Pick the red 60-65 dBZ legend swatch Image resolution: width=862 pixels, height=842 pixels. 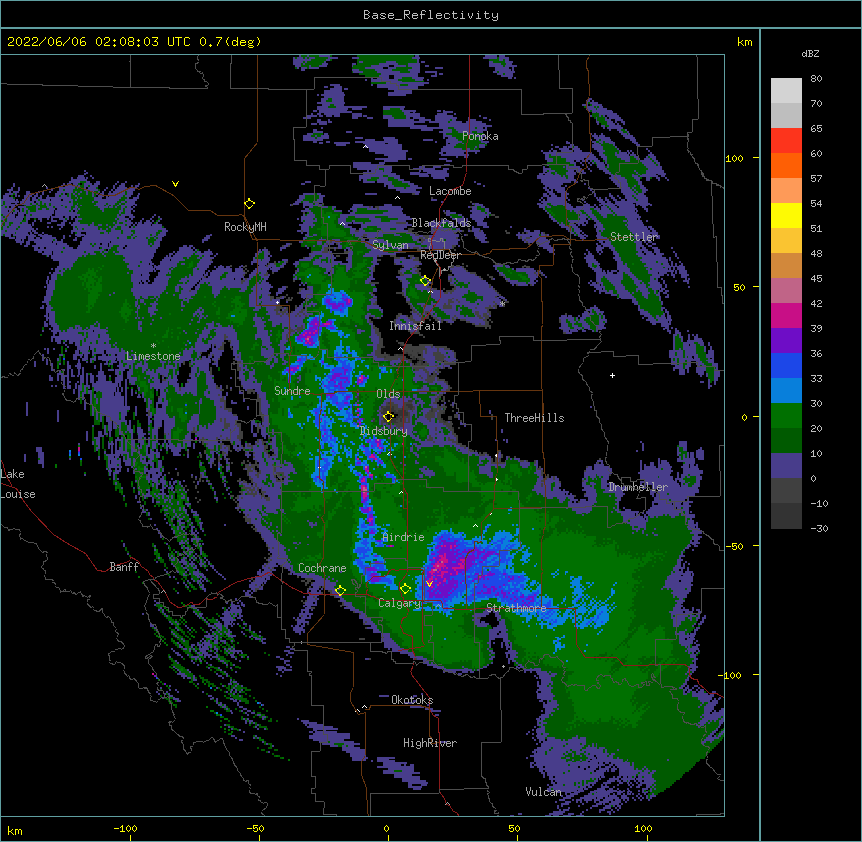tap(786, 141)
